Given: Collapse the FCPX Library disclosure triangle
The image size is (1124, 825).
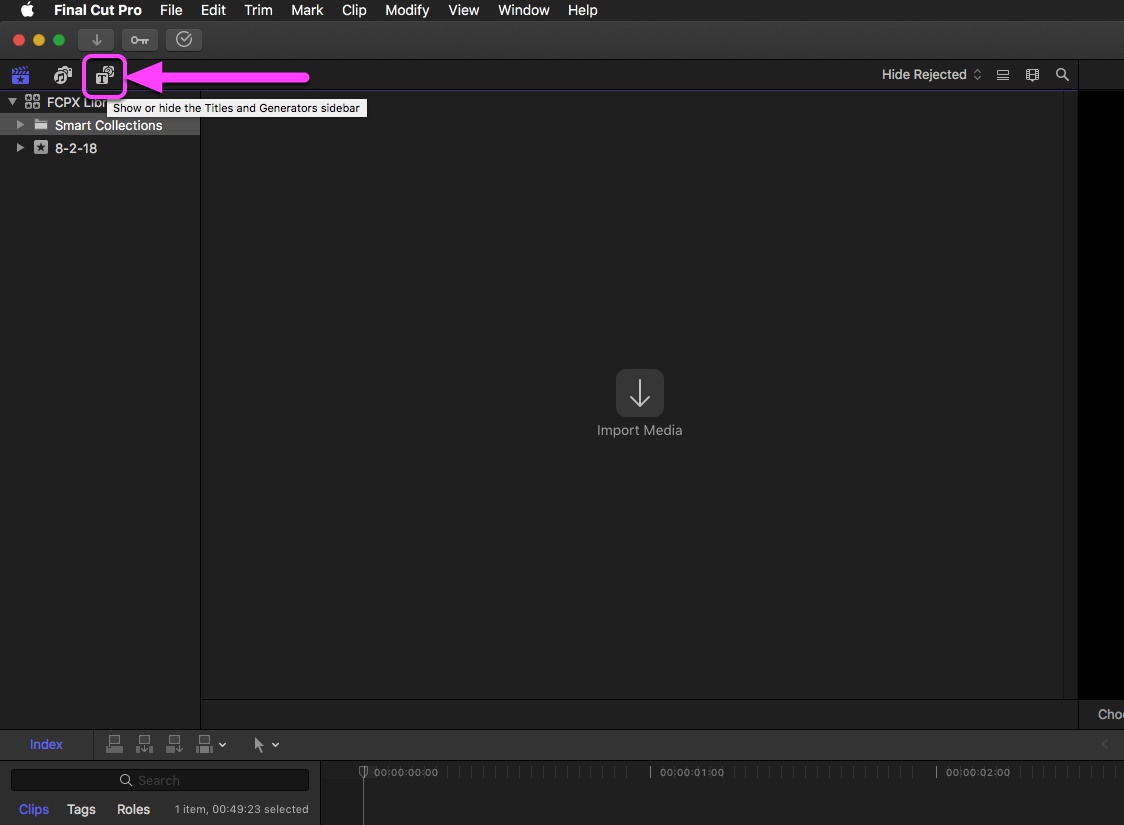Looking at the screenshot, I should point(11,101).
